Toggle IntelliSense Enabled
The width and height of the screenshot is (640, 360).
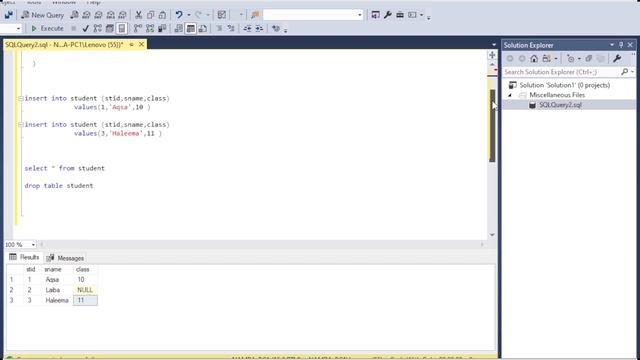point(122,28)
